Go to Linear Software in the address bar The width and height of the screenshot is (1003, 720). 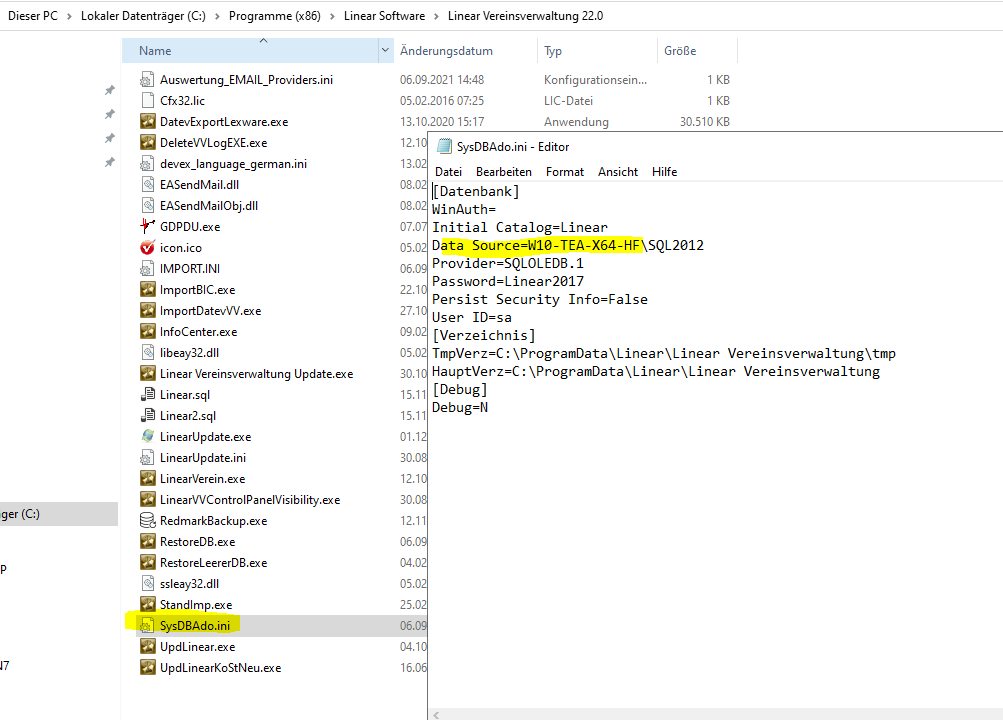(x=384, y=16)
